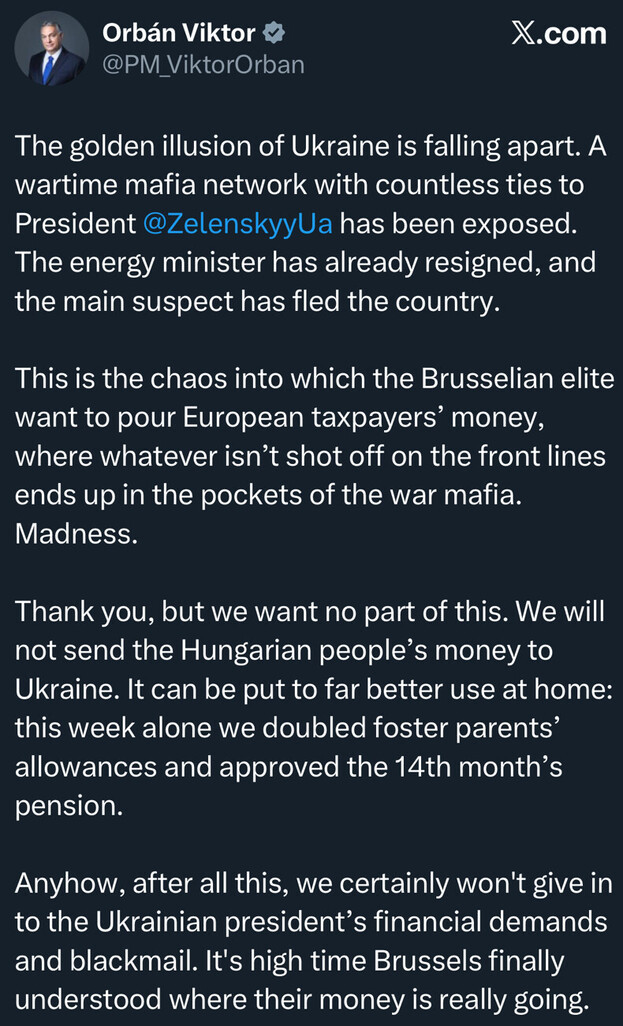Open Orbán Viktor's profile picture
Screen dimensions: 623x1026
(51, 48)
